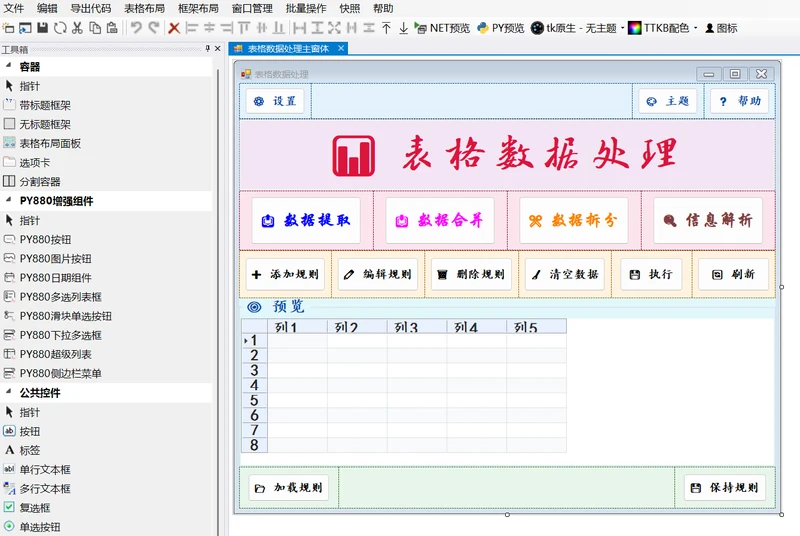Image resolution: width=800 pixels, height=536 pixels.
Task: Collapse the PY880增强组件 toolbox group
Action: pos(9,200)
